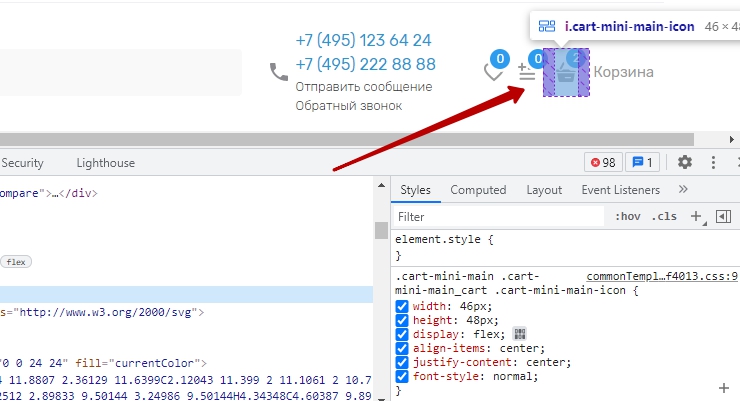Open flexbox editor icon next to display
Screen dimensions: 740x401
[x=519, y=334]
